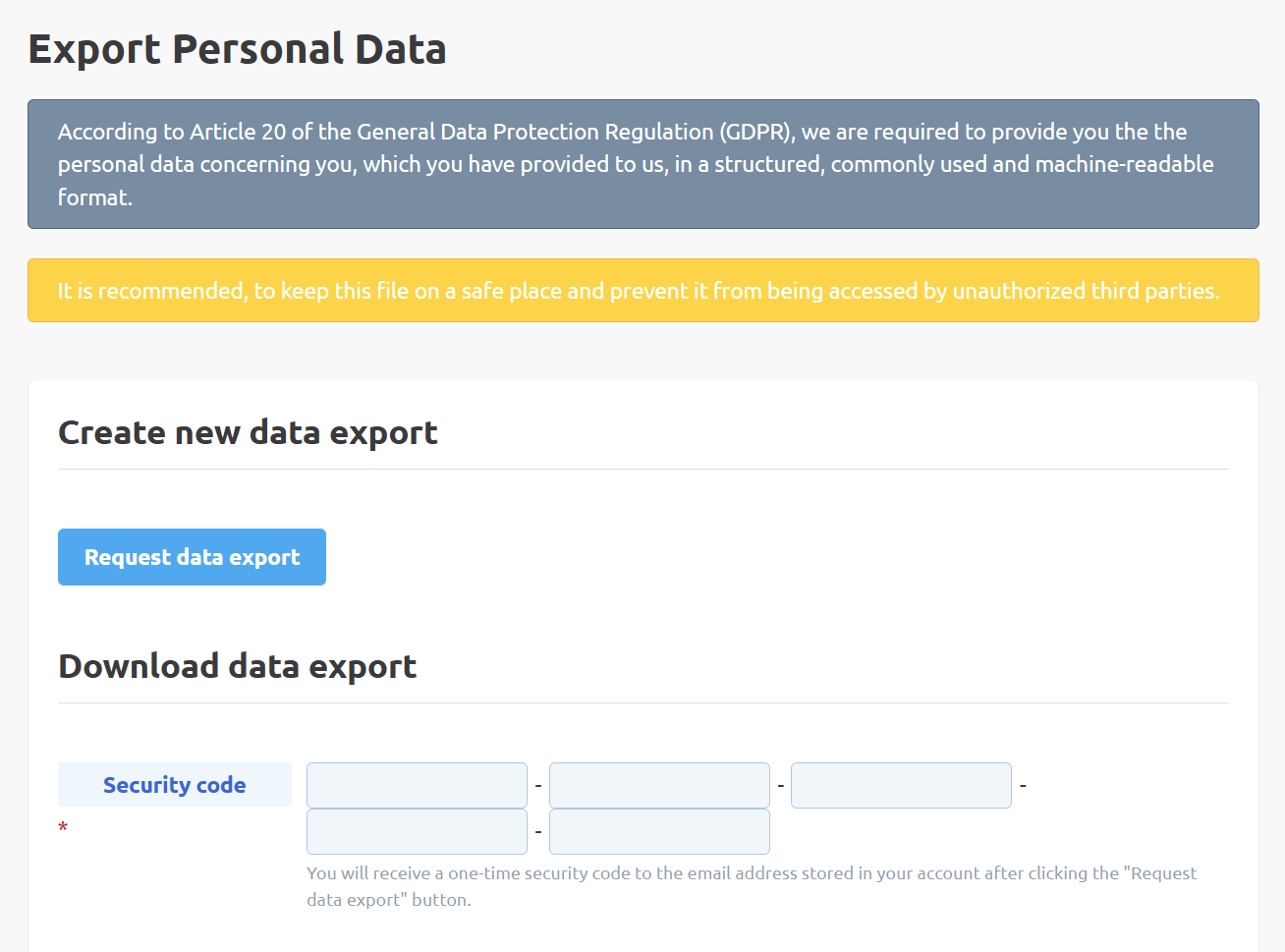Image resolution: width=1285 pixels, height=952 pixels.
Task: Click the dash between first and second fields
Action: (x=538, y=786)
